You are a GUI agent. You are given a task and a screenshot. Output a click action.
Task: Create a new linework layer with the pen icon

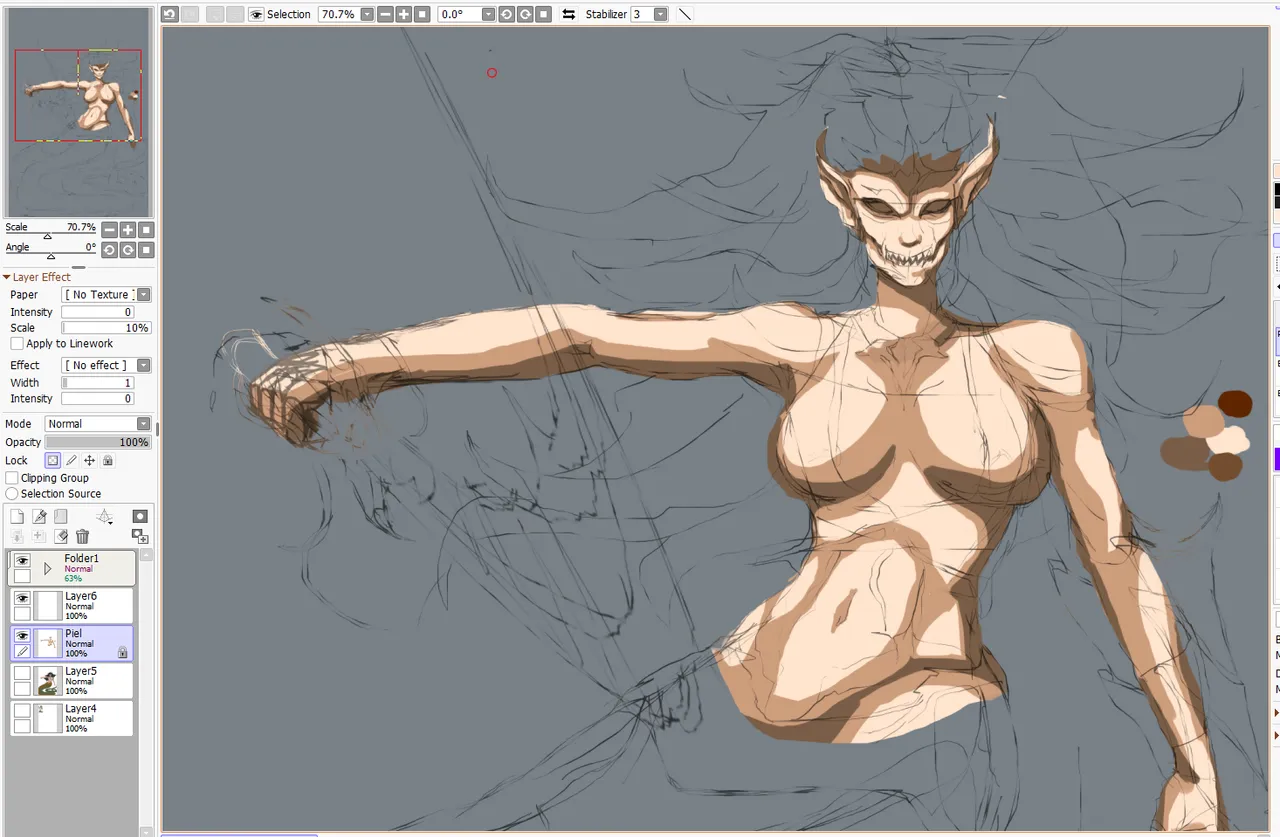[39, 516]
